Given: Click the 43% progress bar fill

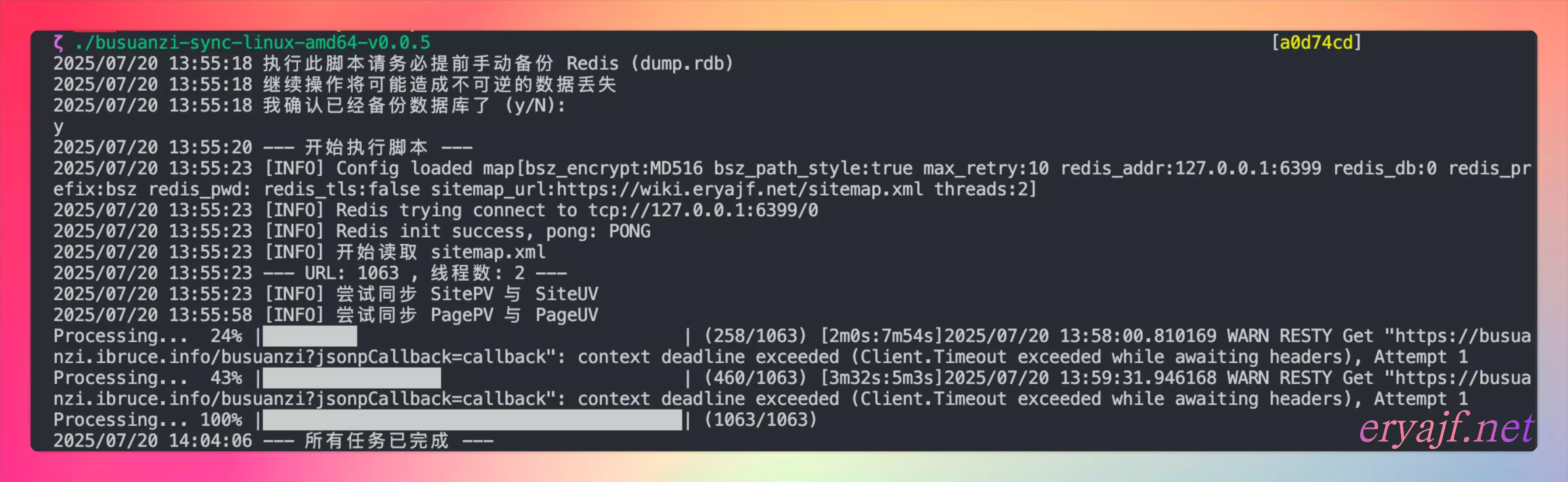Looking at the screenshot, I should (352, 378).
